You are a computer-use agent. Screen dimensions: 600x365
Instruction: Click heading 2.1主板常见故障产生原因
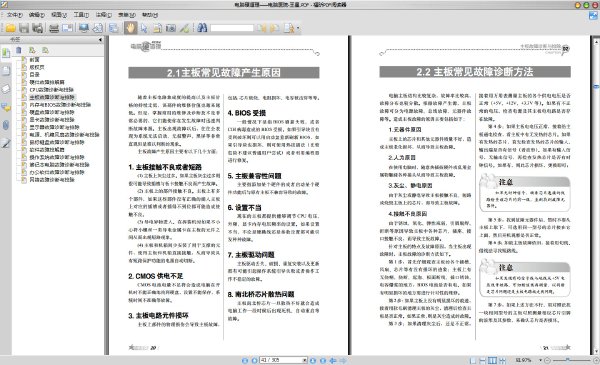(x=223, y=73)
